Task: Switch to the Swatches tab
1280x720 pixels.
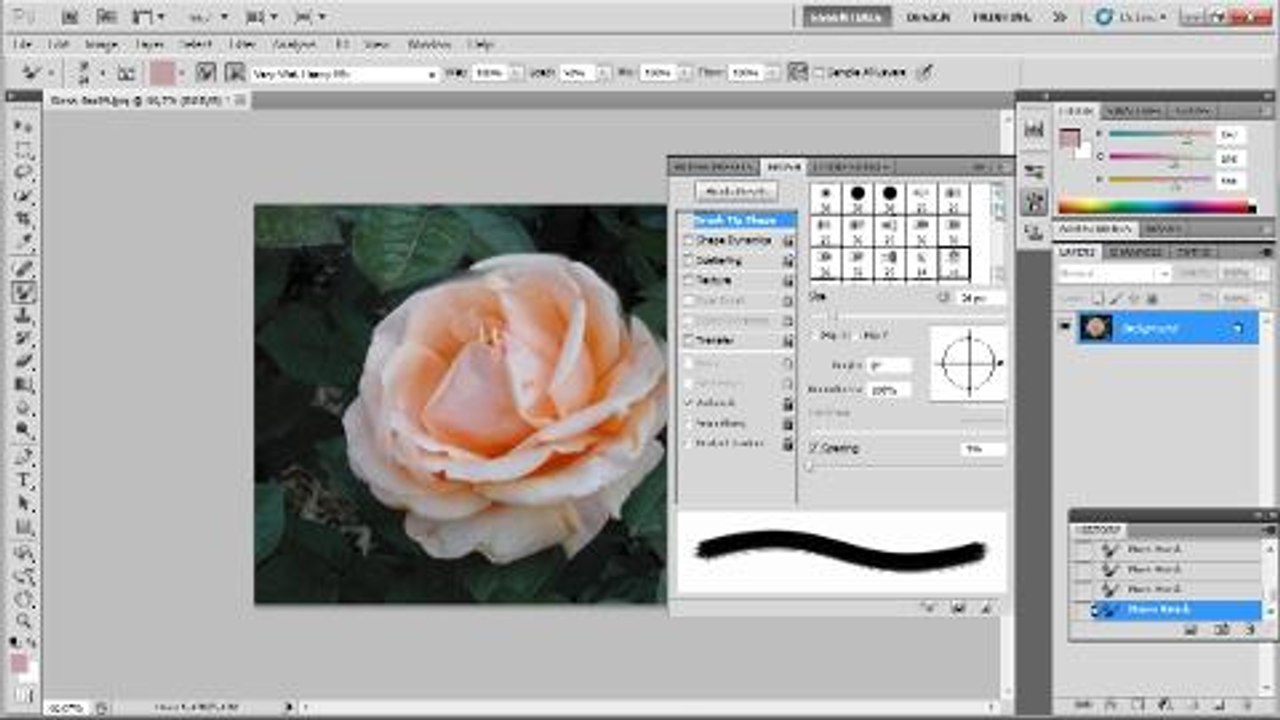Action: tap(1133, 111)
